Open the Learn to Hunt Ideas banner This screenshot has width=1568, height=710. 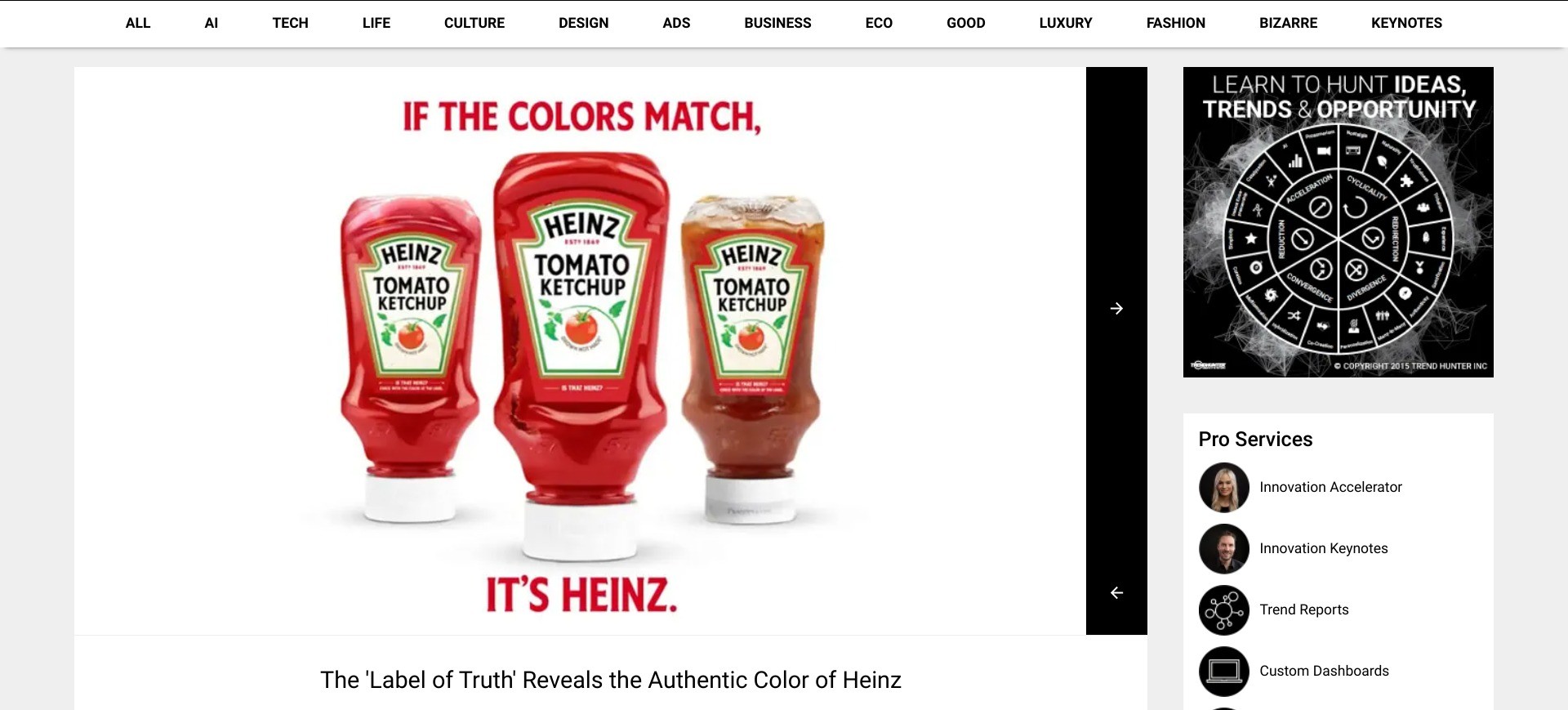click(x=1338, y=222)
